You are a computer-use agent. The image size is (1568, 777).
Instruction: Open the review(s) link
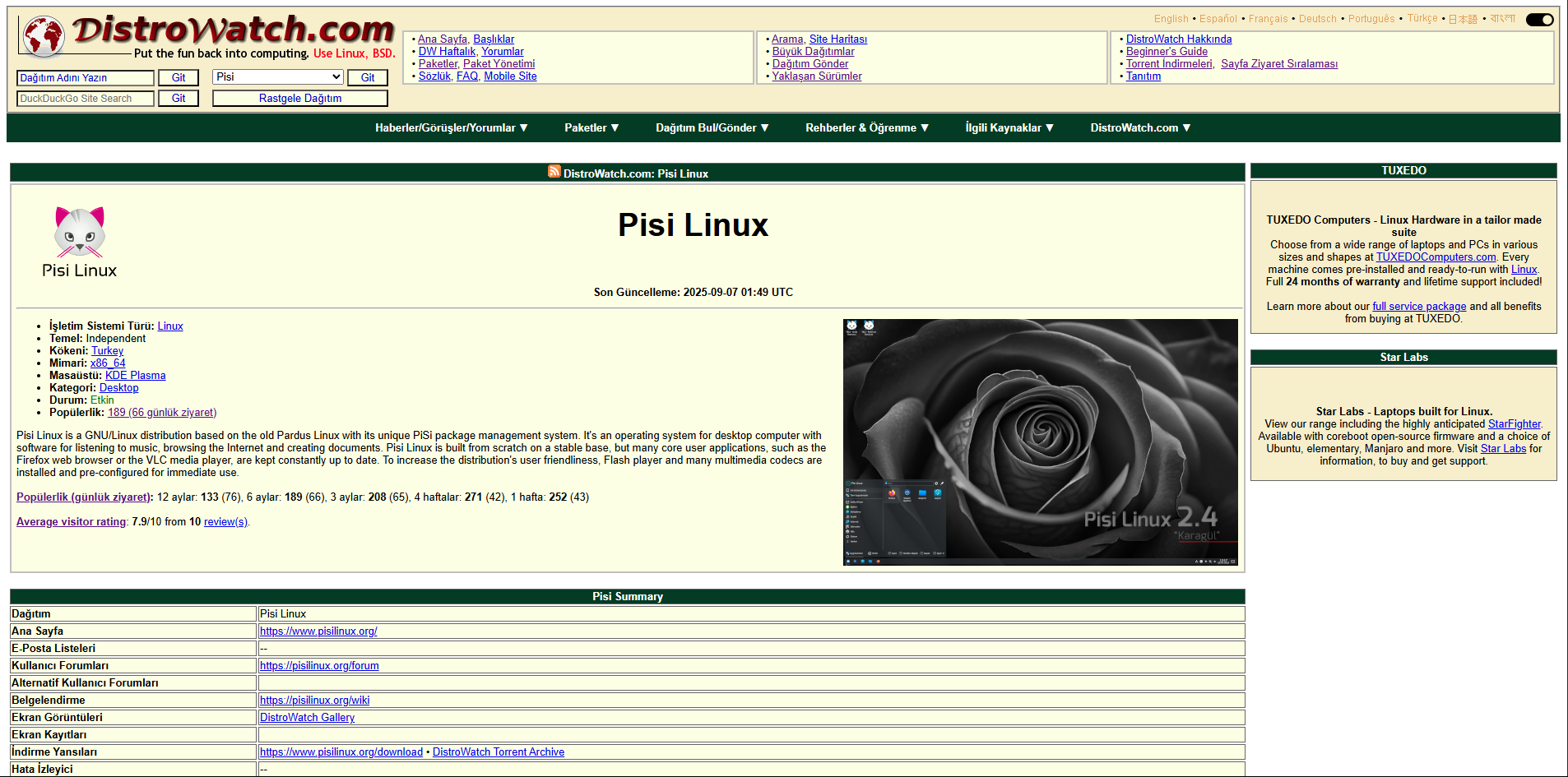pos(225,521)
